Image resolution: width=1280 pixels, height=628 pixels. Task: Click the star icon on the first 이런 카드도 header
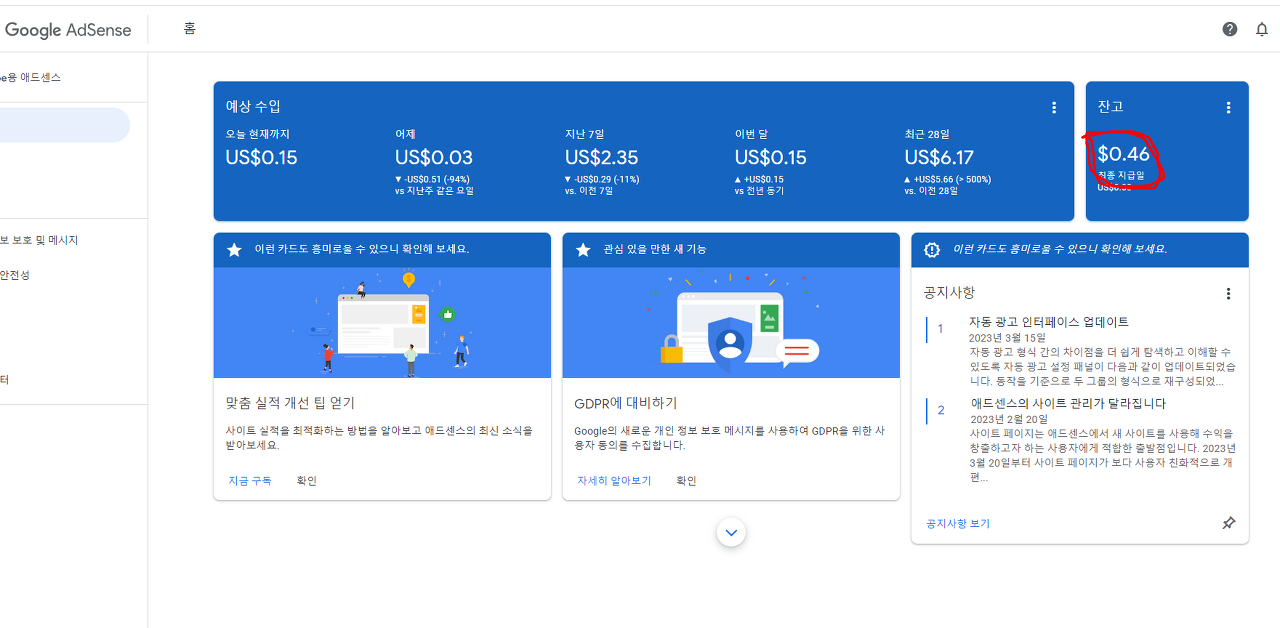click(x=234, y=250)
